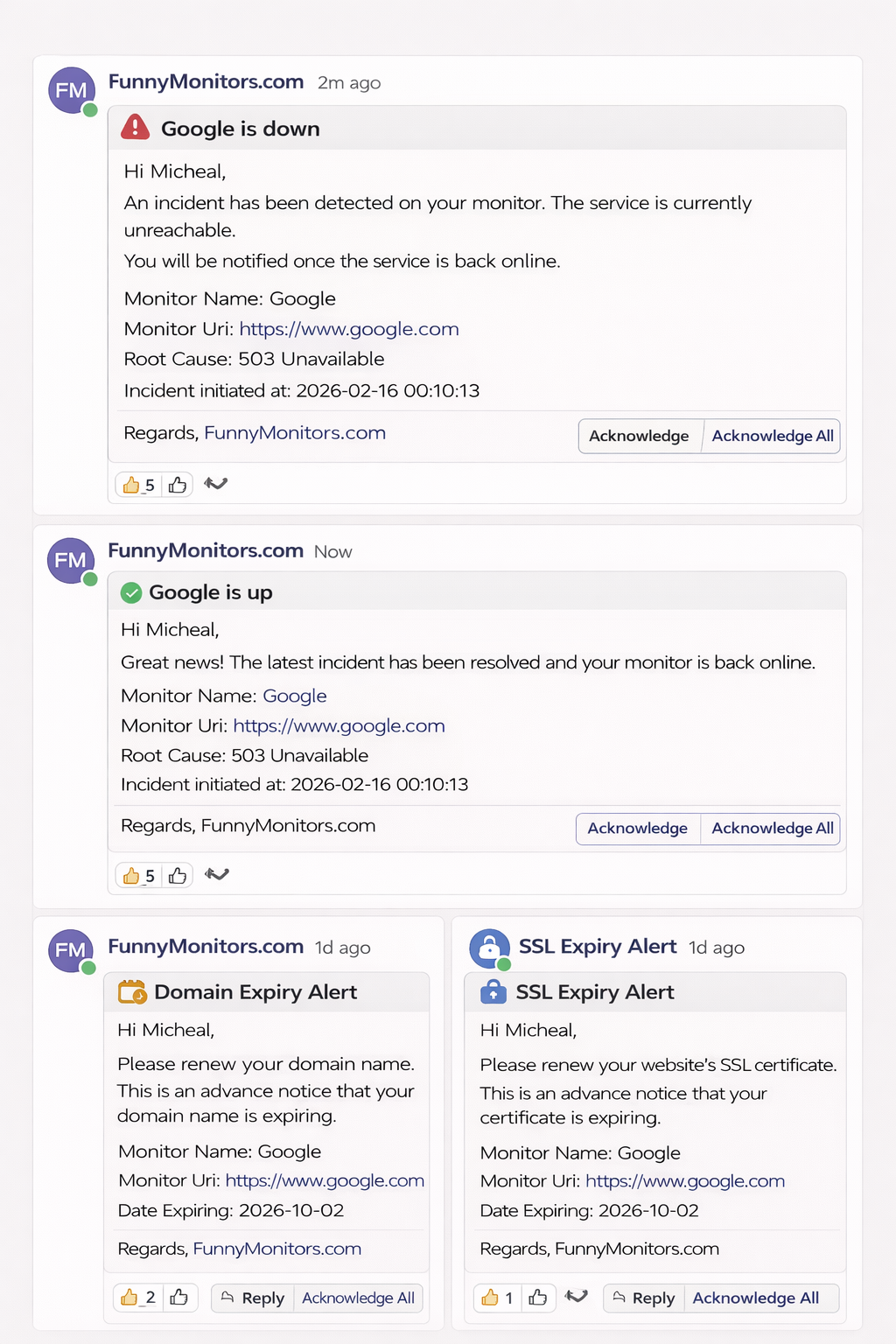This screenshot has height=1344, width=896.
Task: Click the add-reaction thumbs-up on Google is down
Action: click(x=178, y=483)
